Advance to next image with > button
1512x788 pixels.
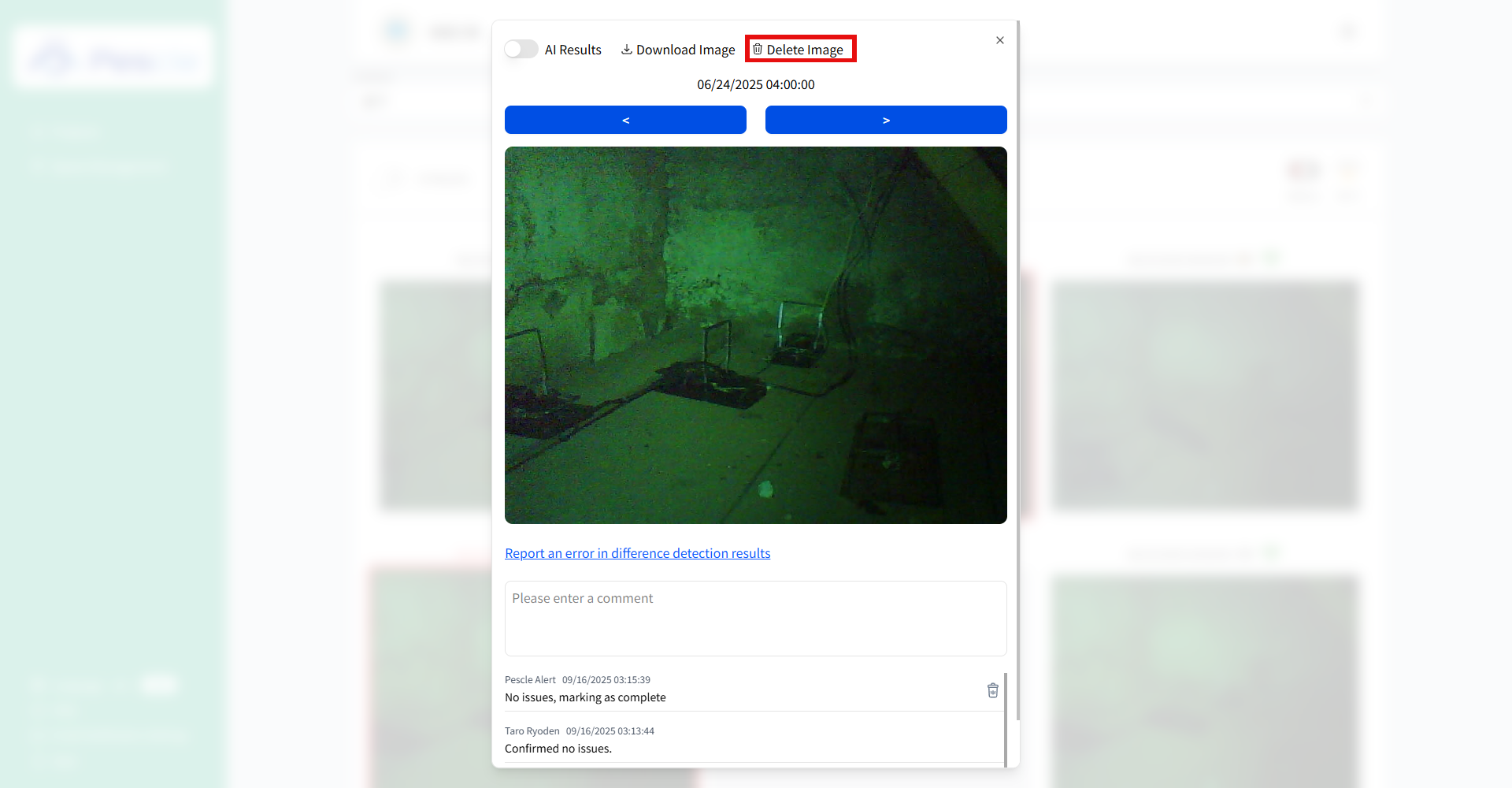coord(886,120)
